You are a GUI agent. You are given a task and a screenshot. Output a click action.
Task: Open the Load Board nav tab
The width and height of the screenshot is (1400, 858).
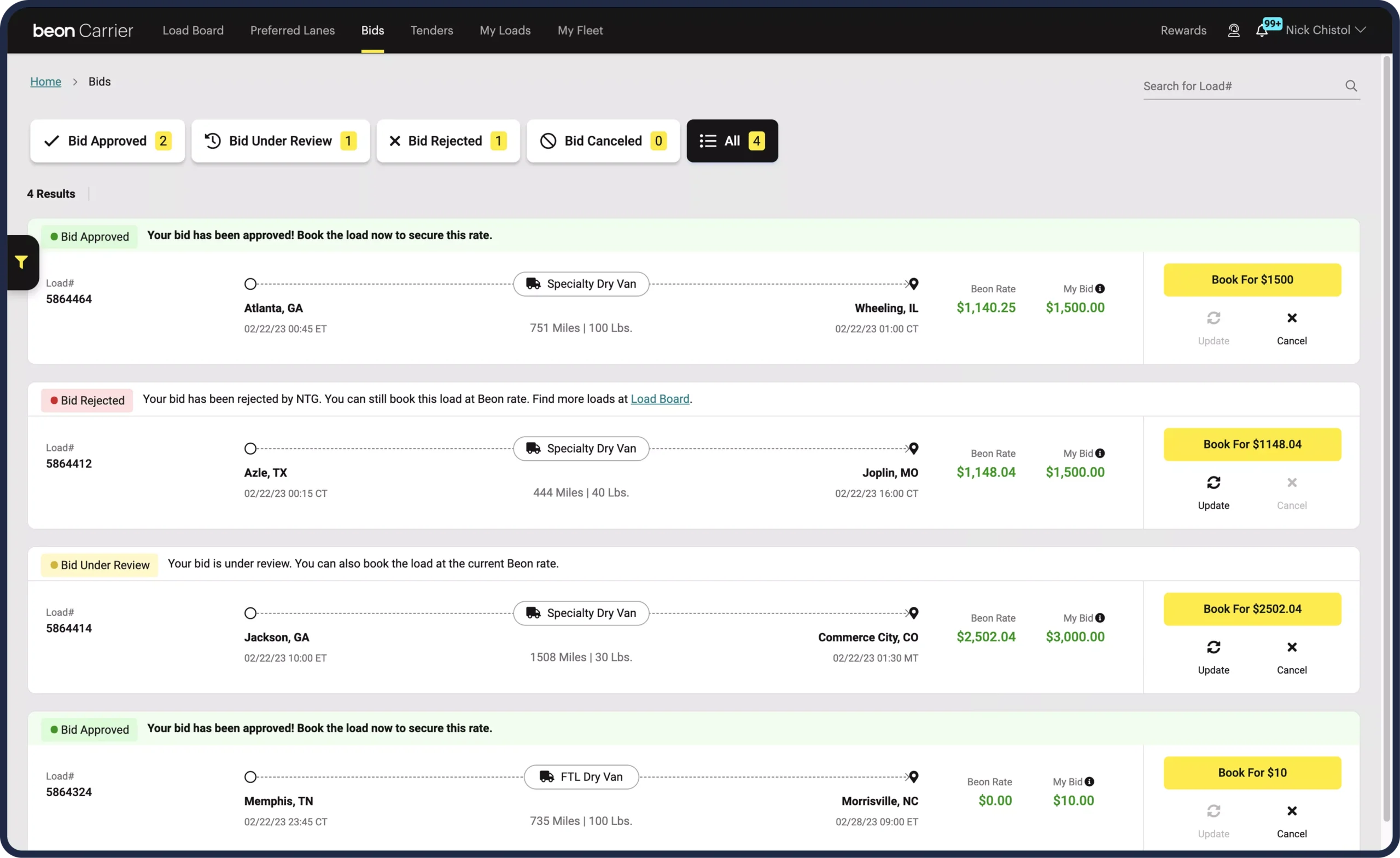[193, 31]
